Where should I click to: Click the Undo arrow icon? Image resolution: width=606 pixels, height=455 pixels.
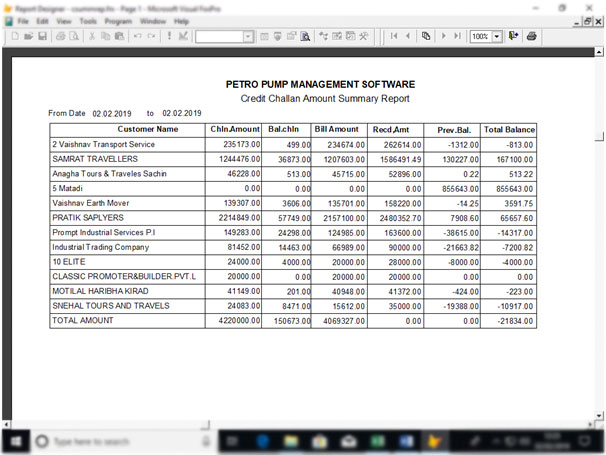[137, 36]
